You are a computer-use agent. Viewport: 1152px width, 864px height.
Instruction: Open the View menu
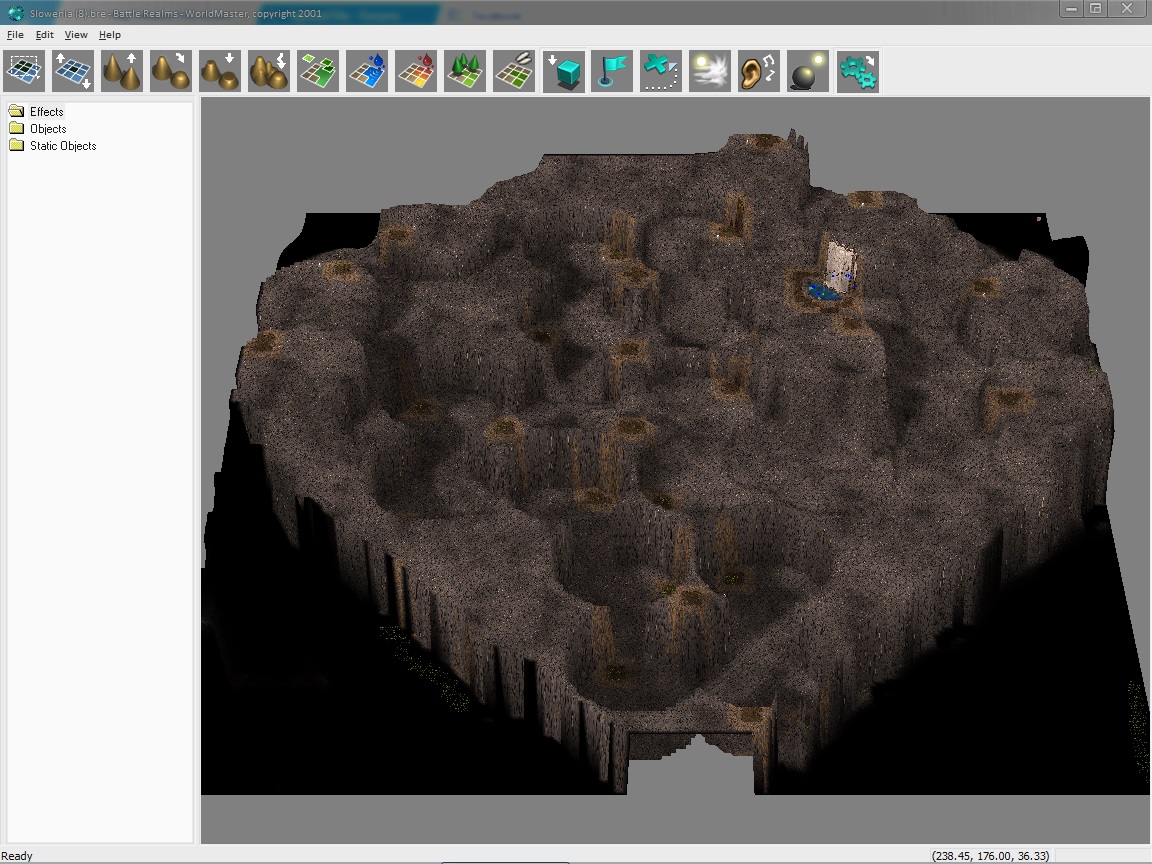click(76, 35)
